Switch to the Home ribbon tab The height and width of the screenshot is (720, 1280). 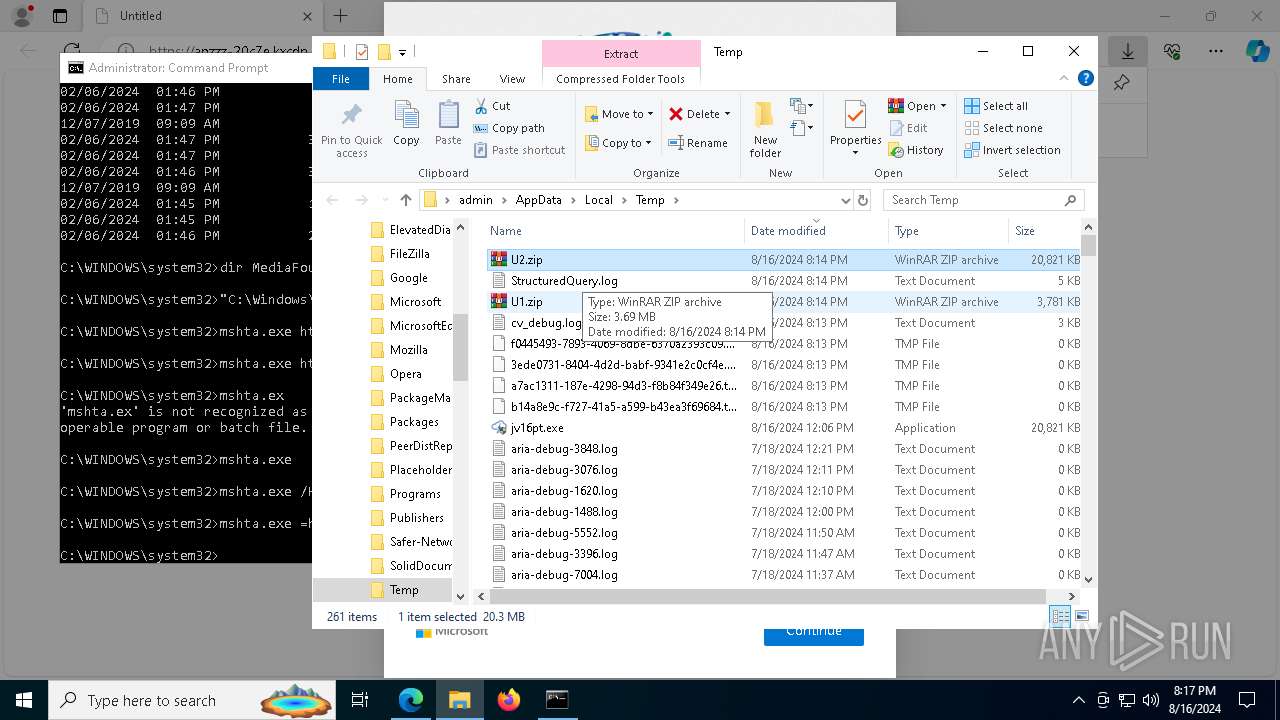[x=397, y=79]
